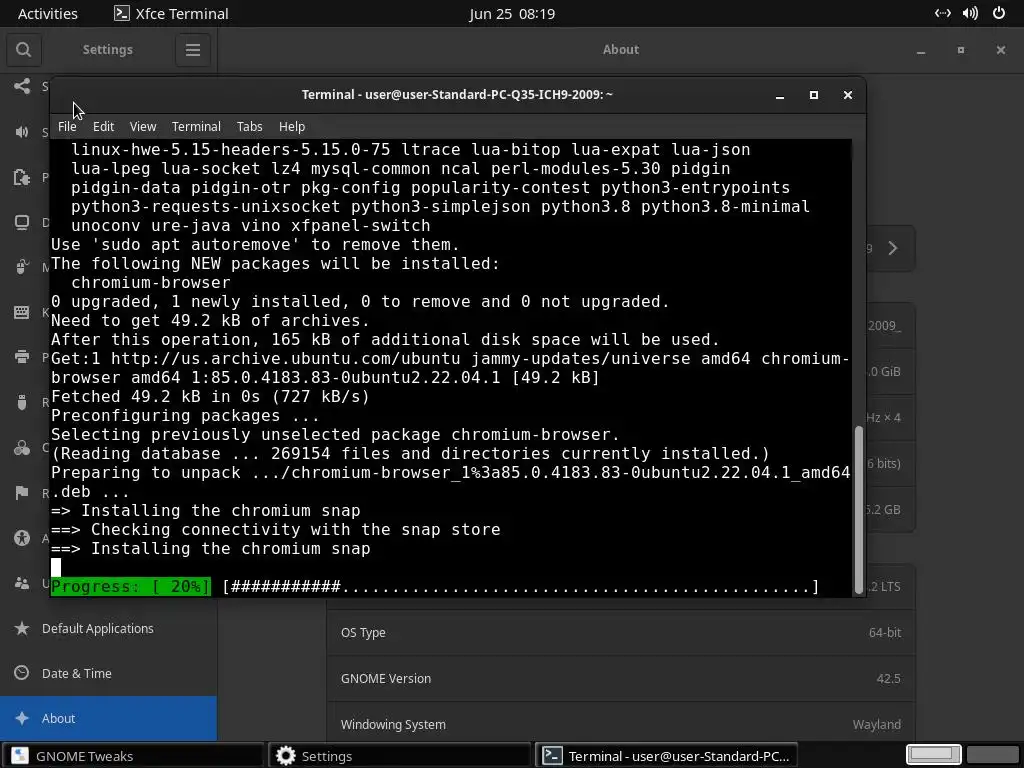The height and width of the screenshot is (768, 1024).
Task: Open the terminal Edit menu
Action: [x=103, y=127]
